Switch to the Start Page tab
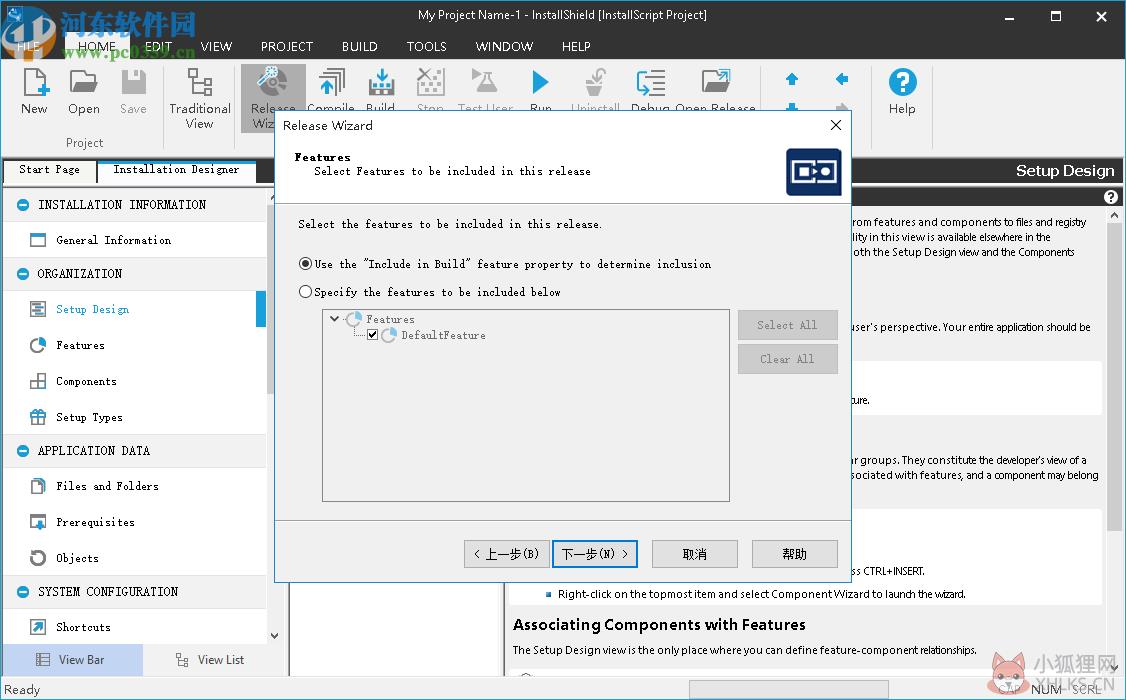Viewport: 1126px width, 700px height. point(50,170)
